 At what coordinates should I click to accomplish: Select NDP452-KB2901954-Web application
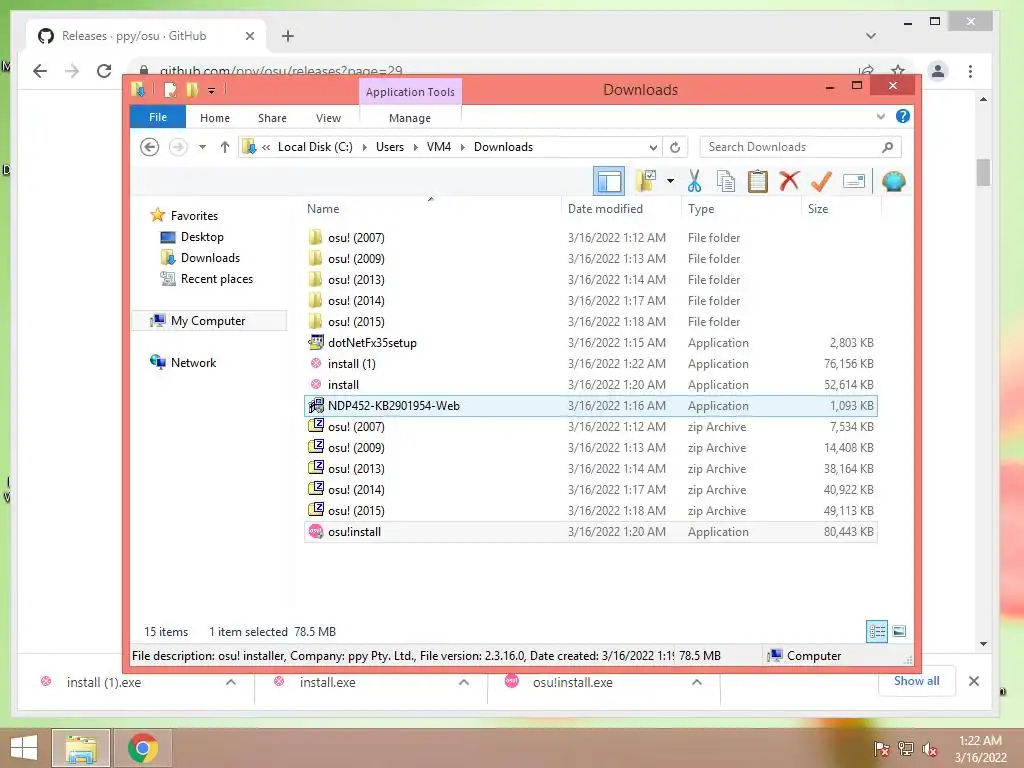point(590,406)
